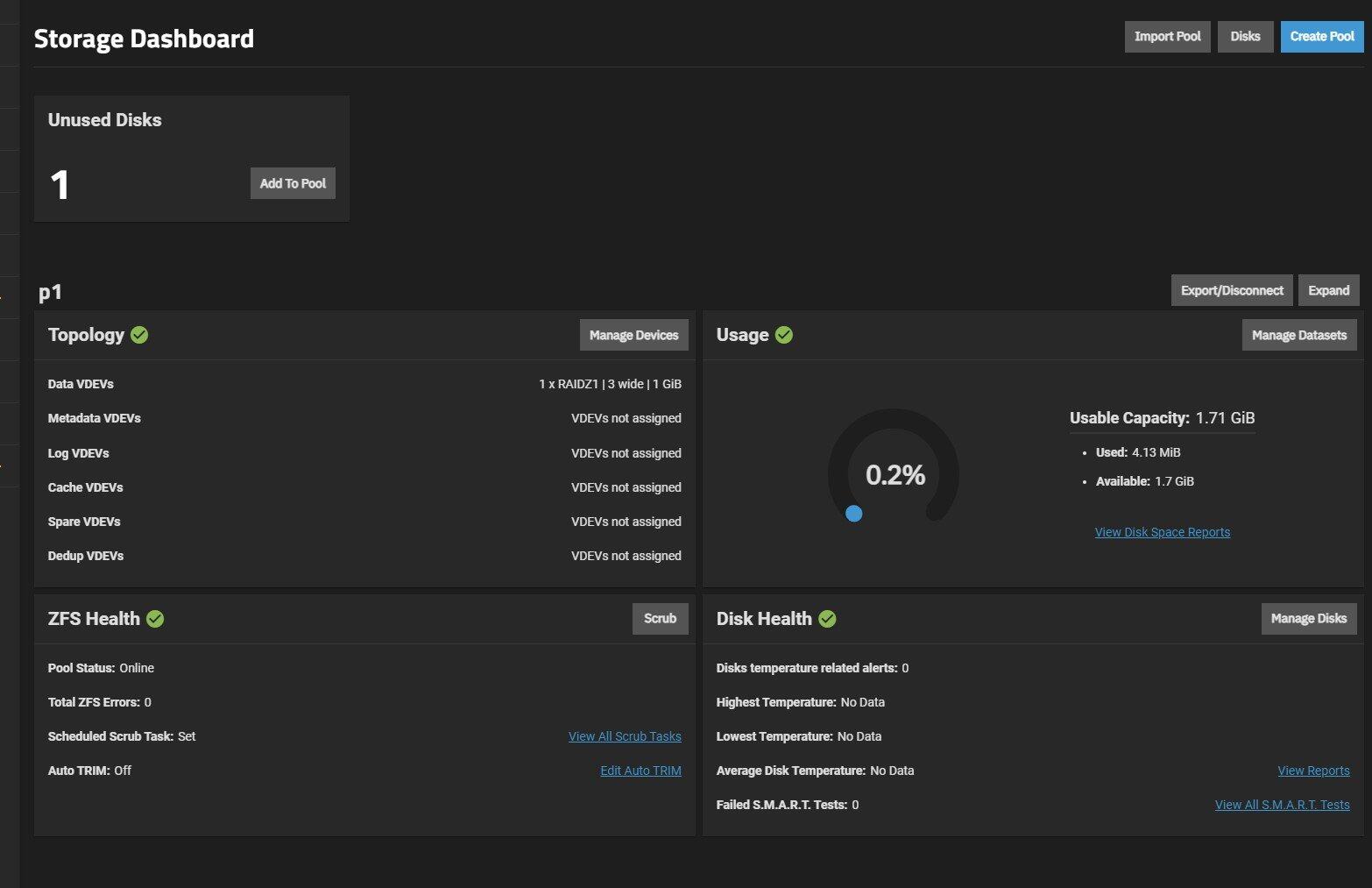
Task: Click the Storage Dashboard title
Action: click(144, 39)
